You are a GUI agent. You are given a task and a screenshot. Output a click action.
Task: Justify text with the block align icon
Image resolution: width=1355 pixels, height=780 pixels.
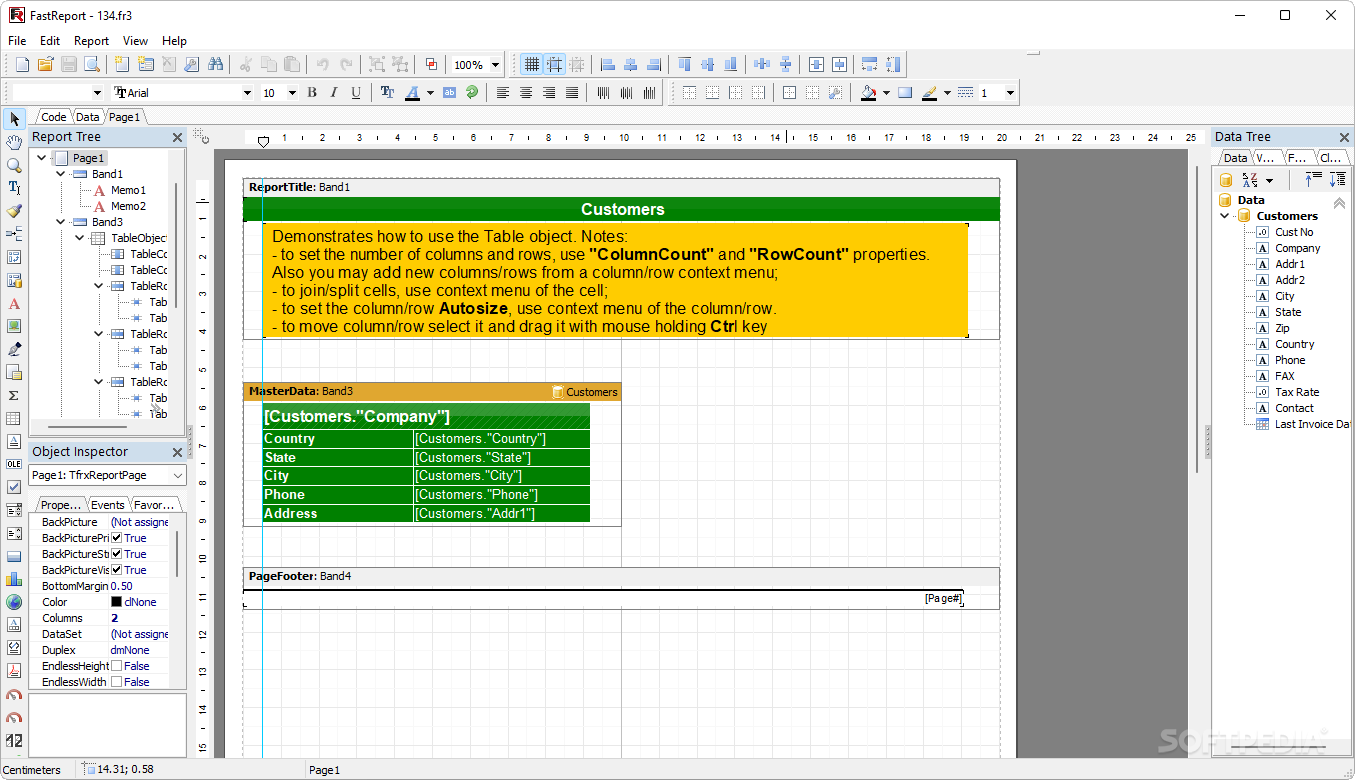(572, 93)
